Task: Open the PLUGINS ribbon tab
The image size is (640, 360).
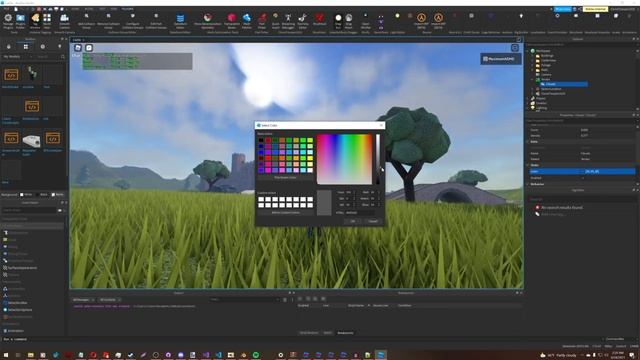Action: click(127, 9)
